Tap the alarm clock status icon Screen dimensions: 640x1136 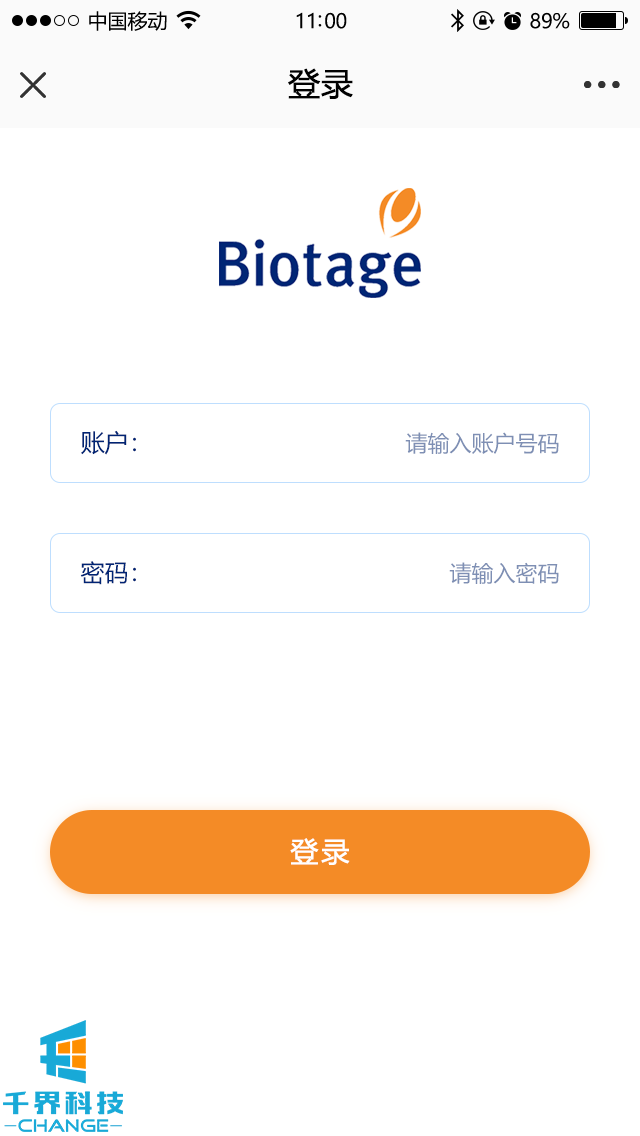click(x=512, y=21)
